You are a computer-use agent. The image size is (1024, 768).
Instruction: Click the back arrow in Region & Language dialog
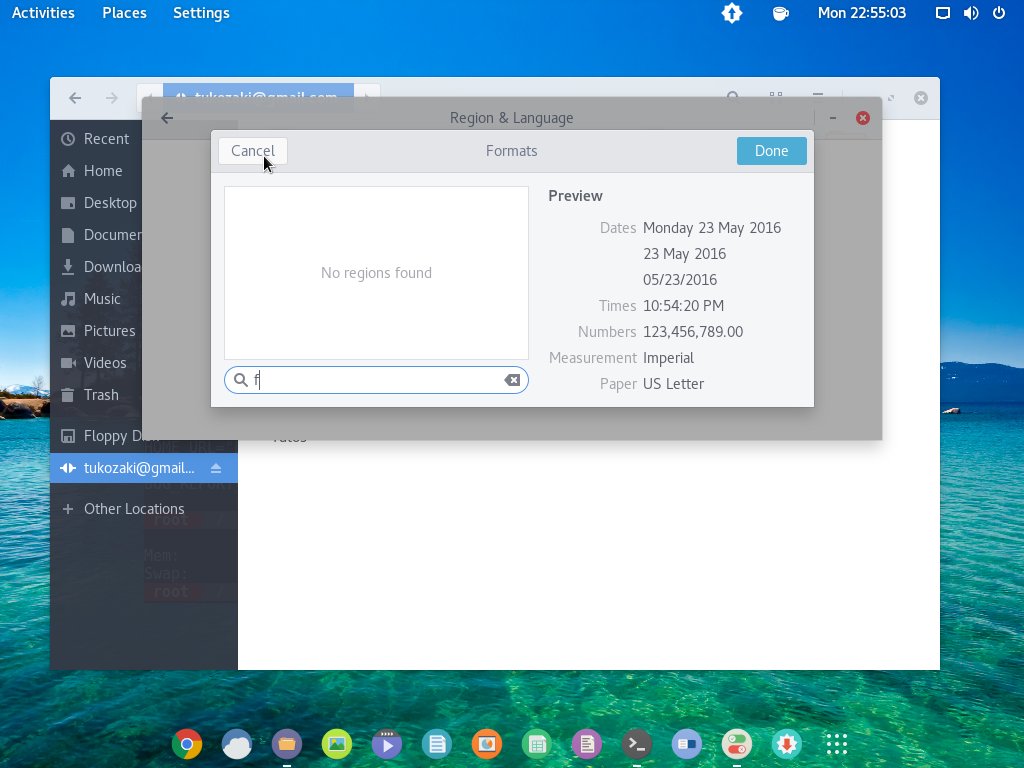click(166, 117)
